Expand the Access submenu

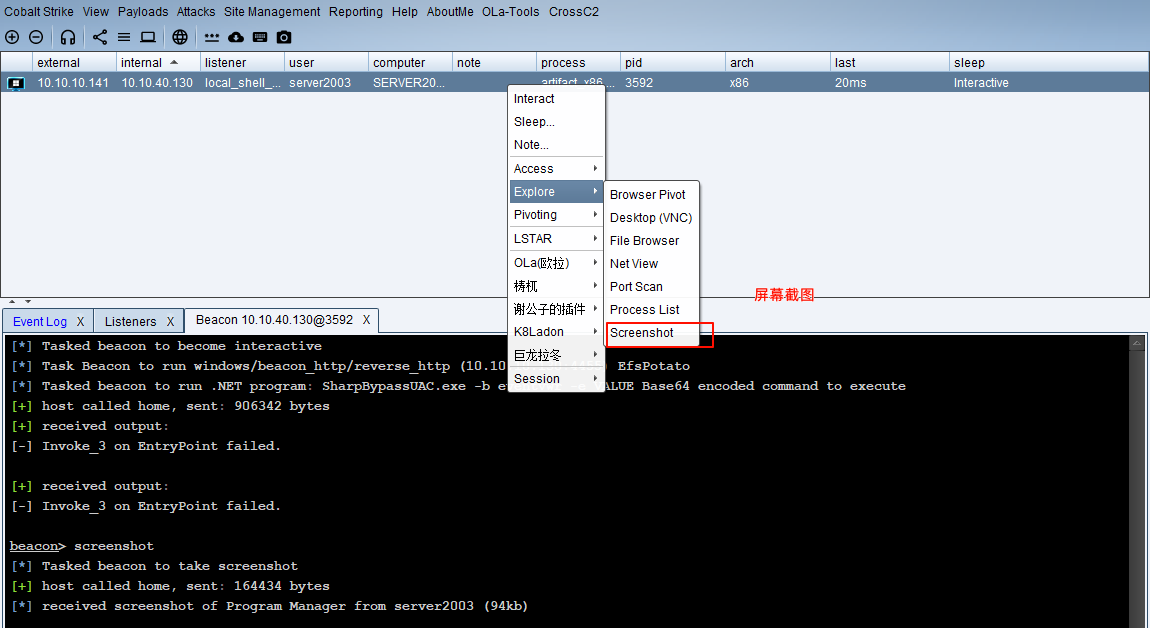coord(556,169)
